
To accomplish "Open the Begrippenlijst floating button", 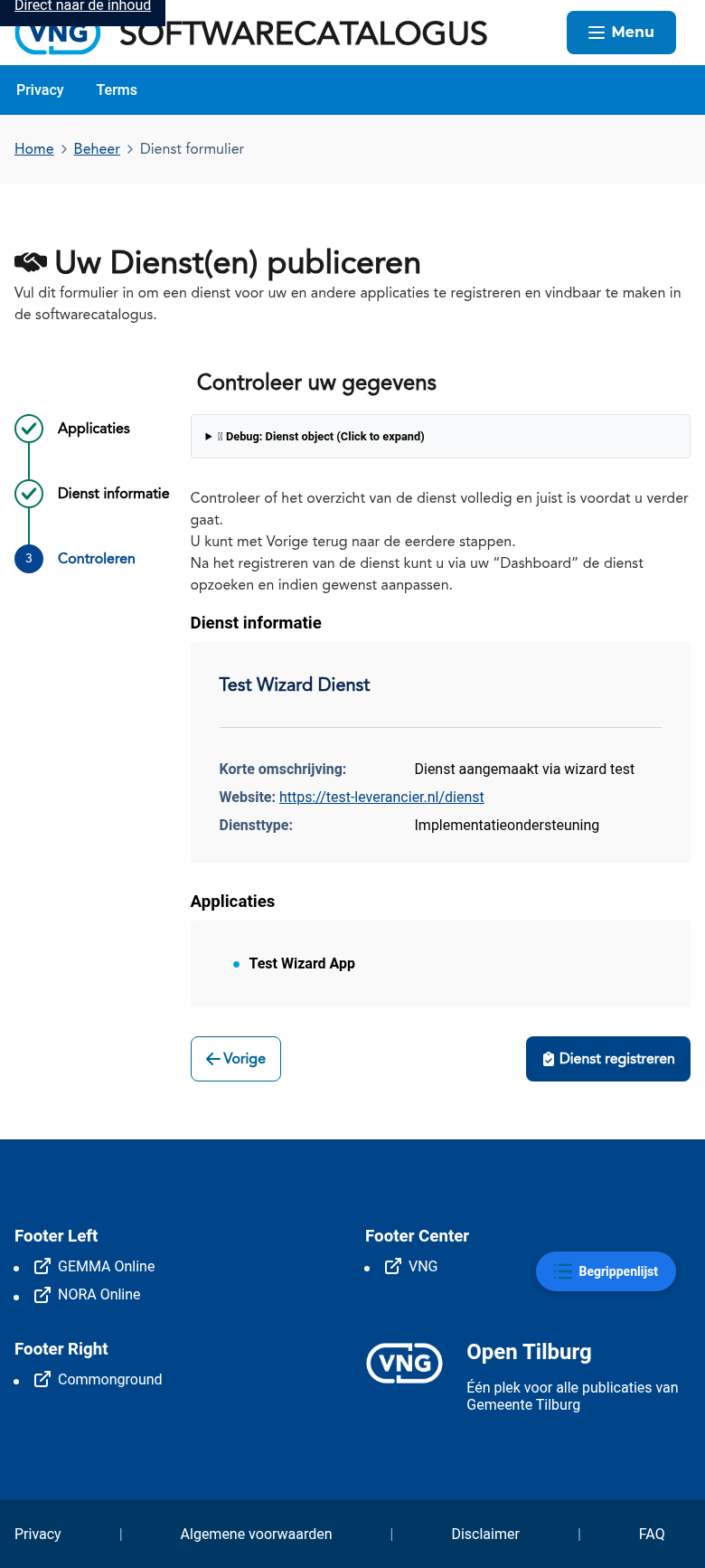I will 606,1271.
